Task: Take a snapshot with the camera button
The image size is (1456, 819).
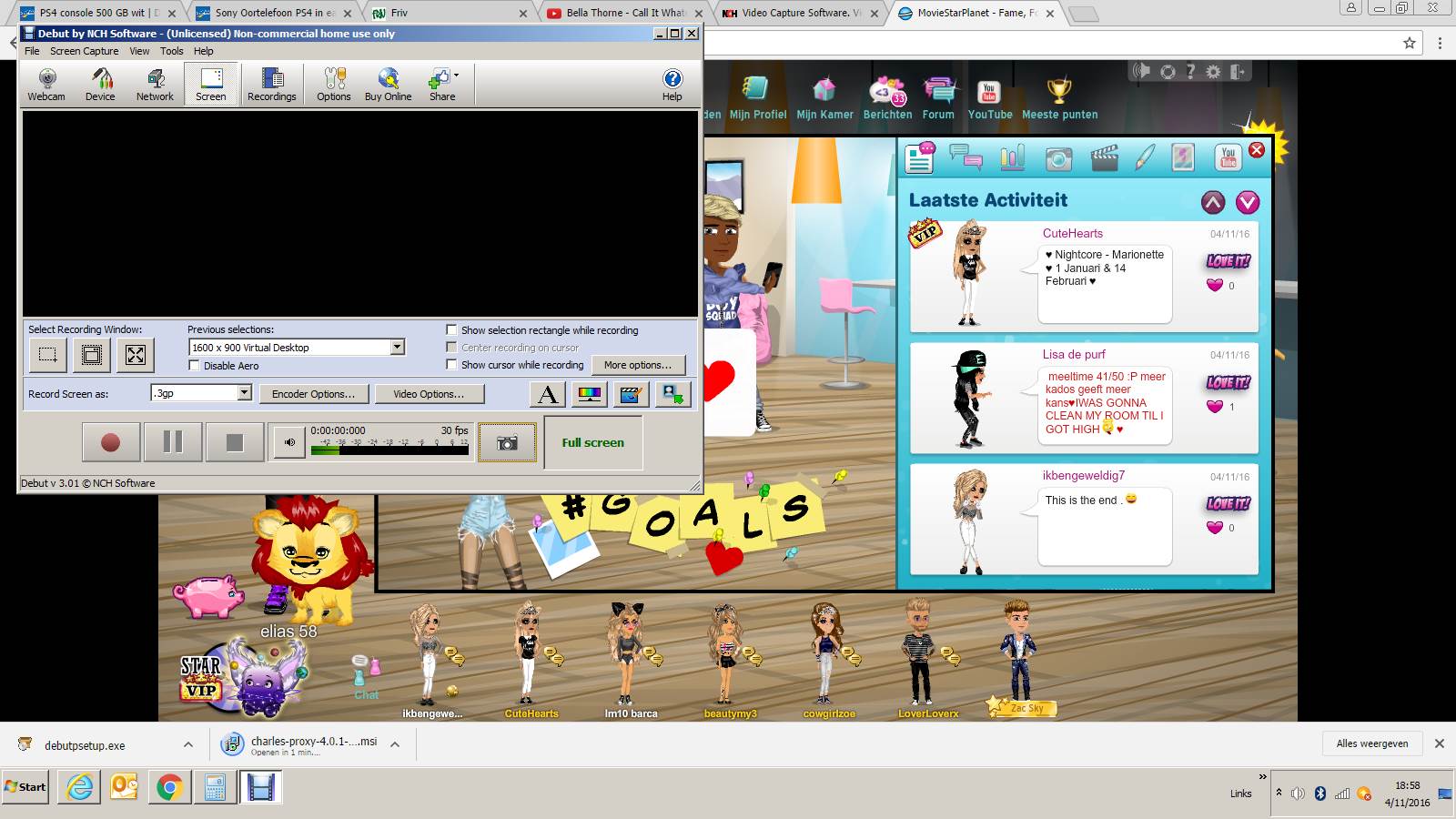Action: click(x=507, y=443)
